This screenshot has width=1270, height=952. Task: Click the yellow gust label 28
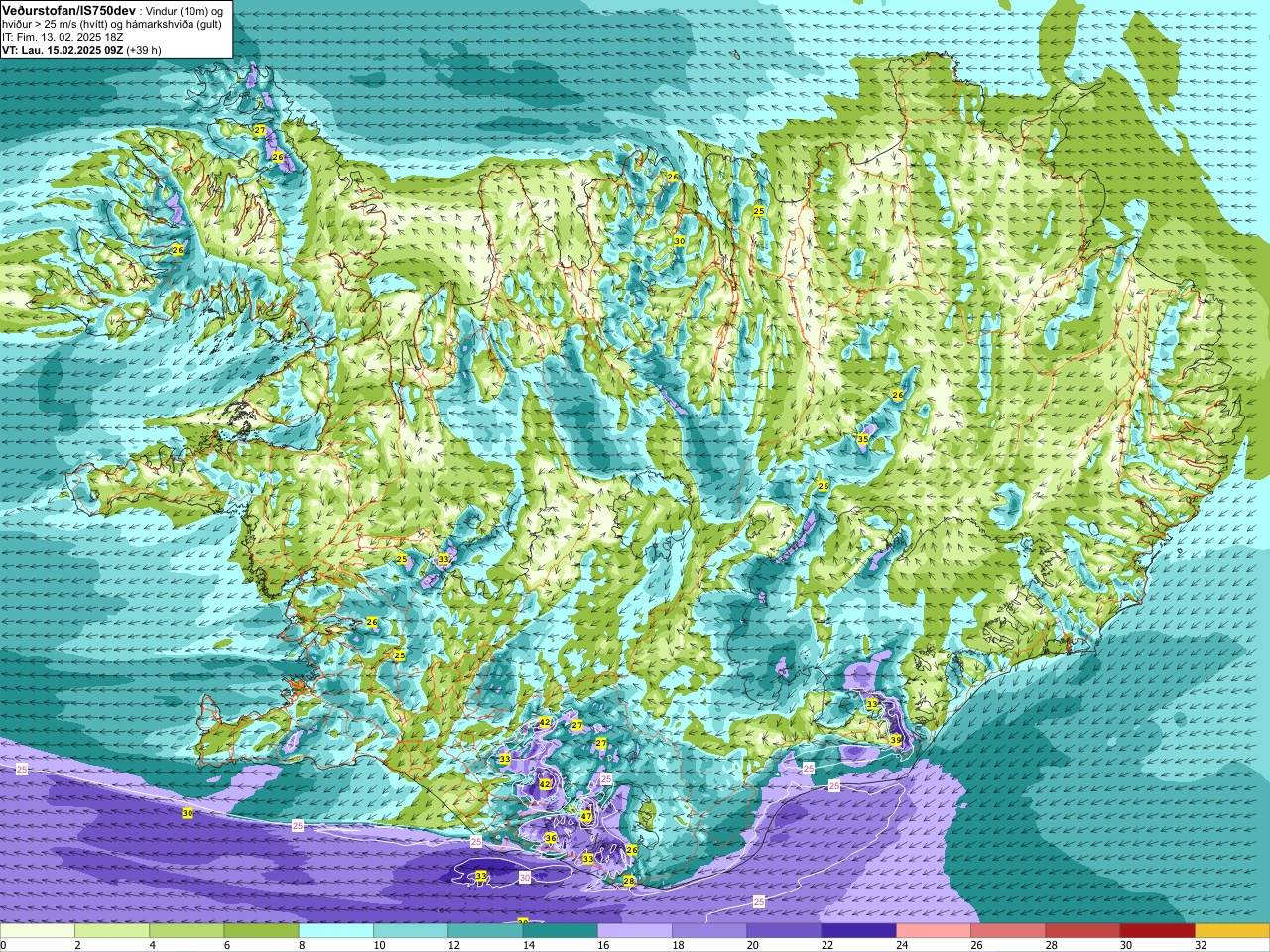[628, 881]
